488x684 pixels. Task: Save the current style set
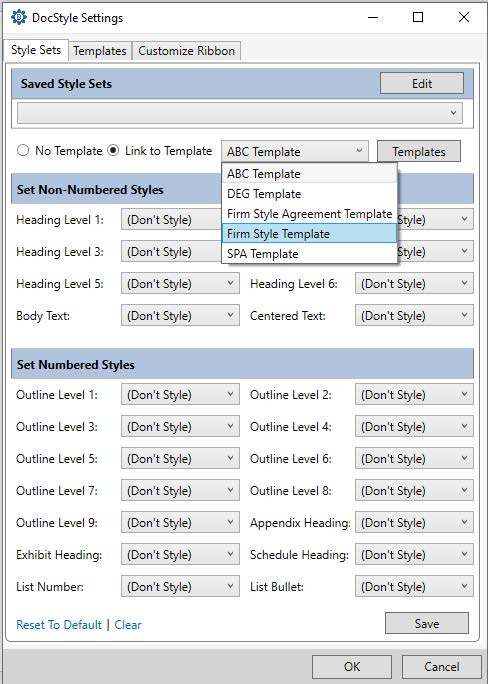pyautogui.click(x=427, y=623)
